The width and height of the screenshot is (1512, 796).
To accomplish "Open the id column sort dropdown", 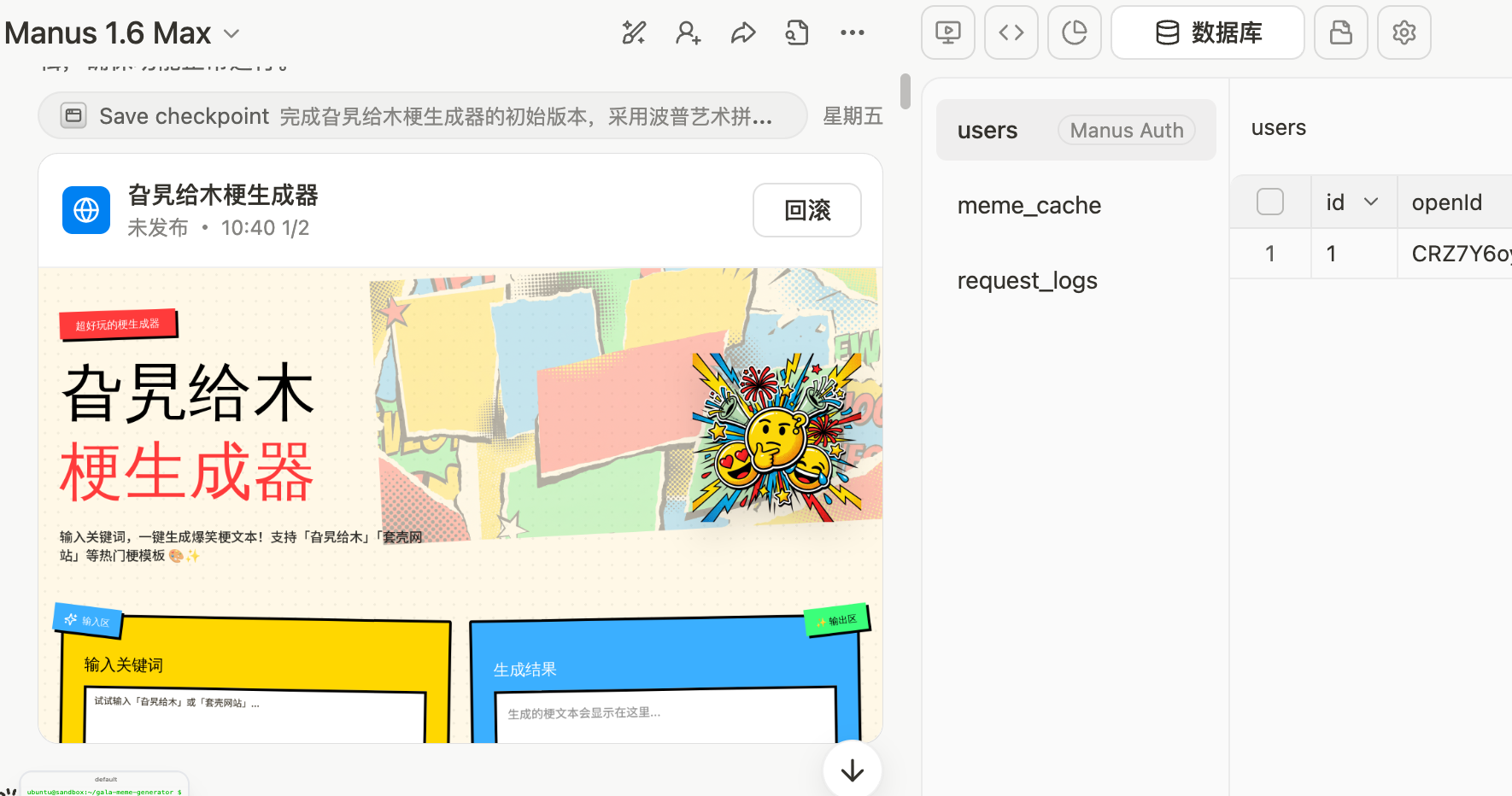I will pos(1371,202).
